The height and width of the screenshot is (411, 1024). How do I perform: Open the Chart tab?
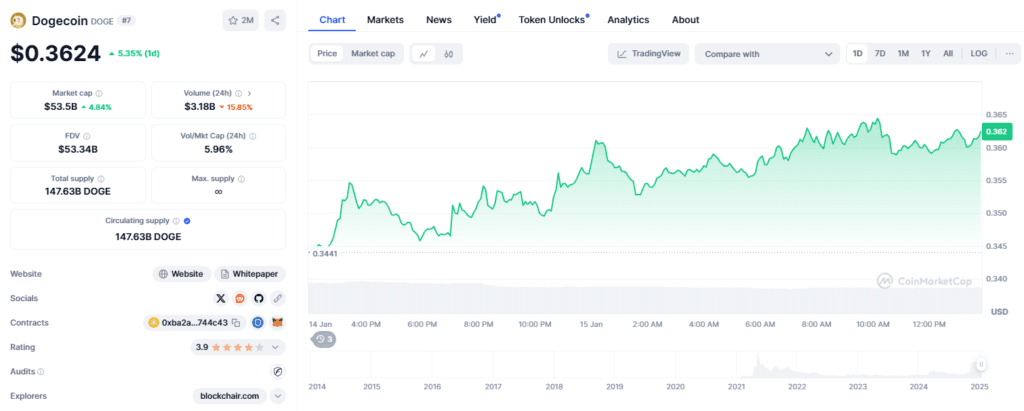tap(332, 20)
